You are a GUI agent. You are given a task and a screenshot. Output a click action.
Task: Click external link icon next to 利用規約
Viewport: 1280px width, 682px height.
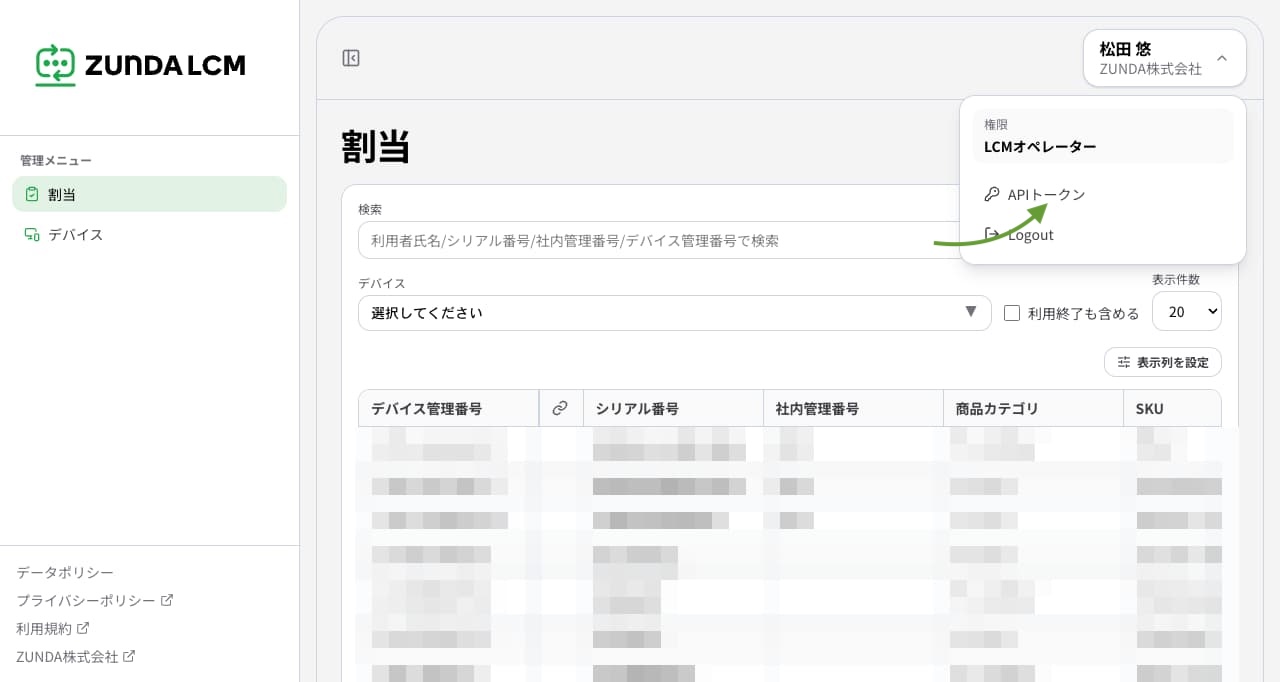pos(83,628)
